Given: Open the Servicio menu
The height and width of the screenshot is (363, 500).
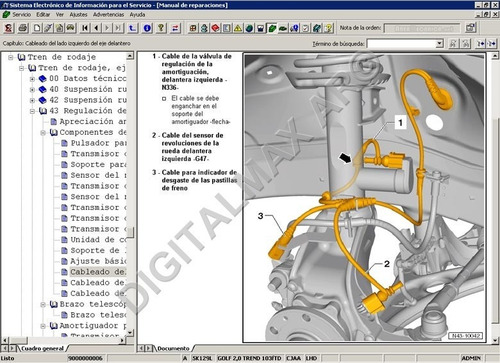Looking at the screenshot, I should [x=21, y=15].
